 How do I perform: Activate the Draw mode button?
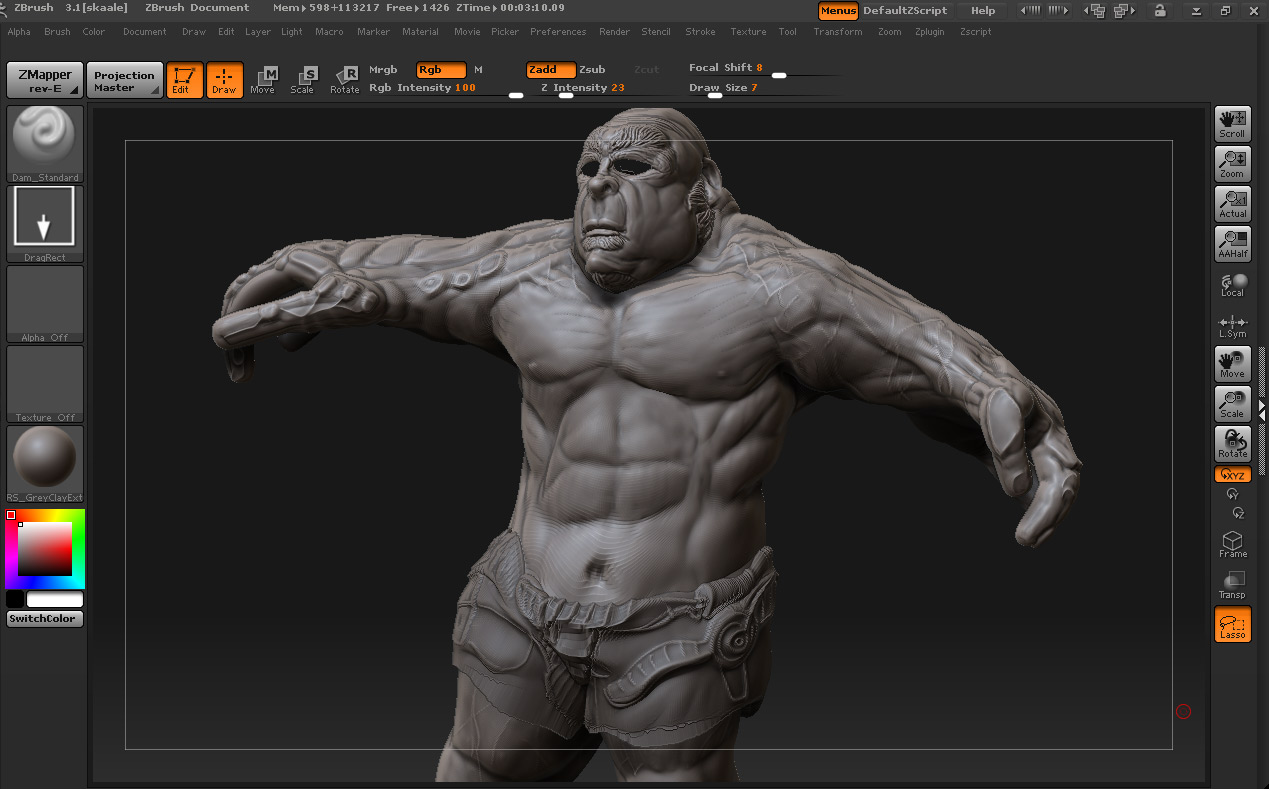point(225,80)
